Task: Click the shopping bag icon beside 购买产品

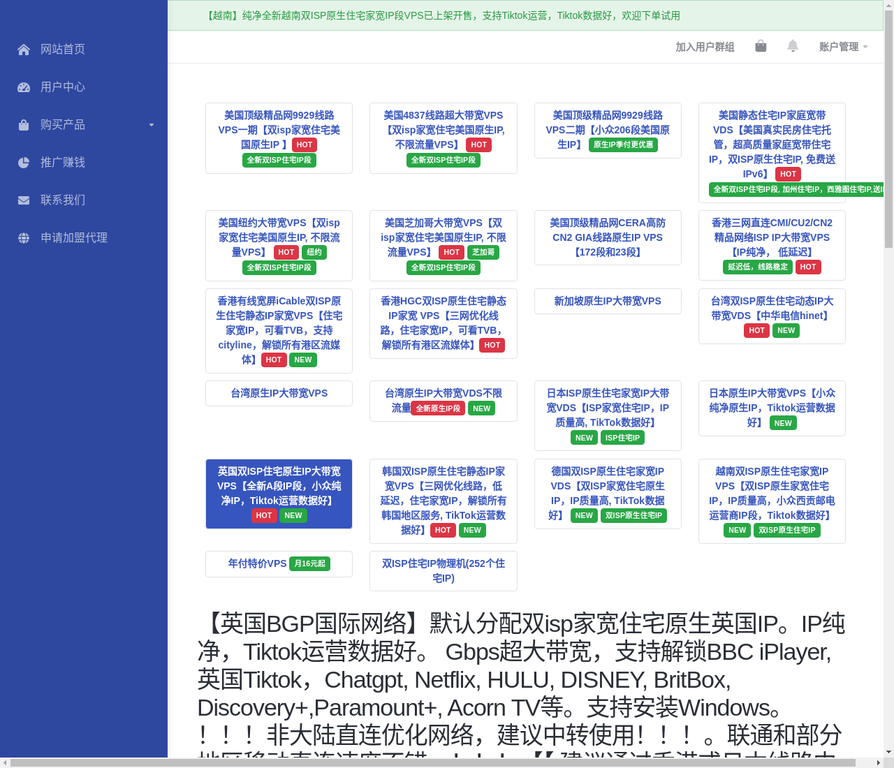Action: pyautogui.click(x=24, y=125)
